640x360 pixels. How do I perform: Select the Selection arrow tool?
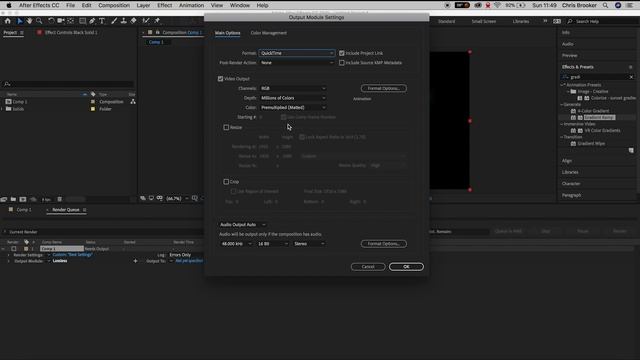pos(20,21)
